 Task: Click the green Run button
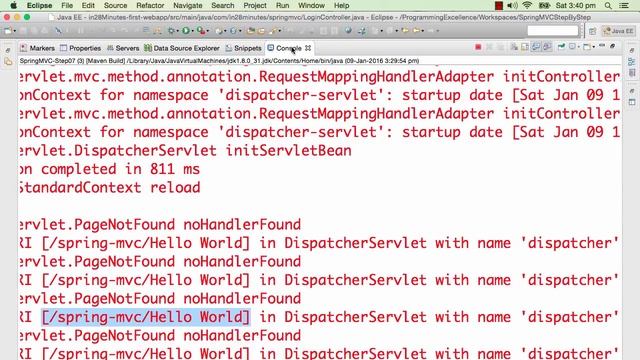(x=186, y=31)
